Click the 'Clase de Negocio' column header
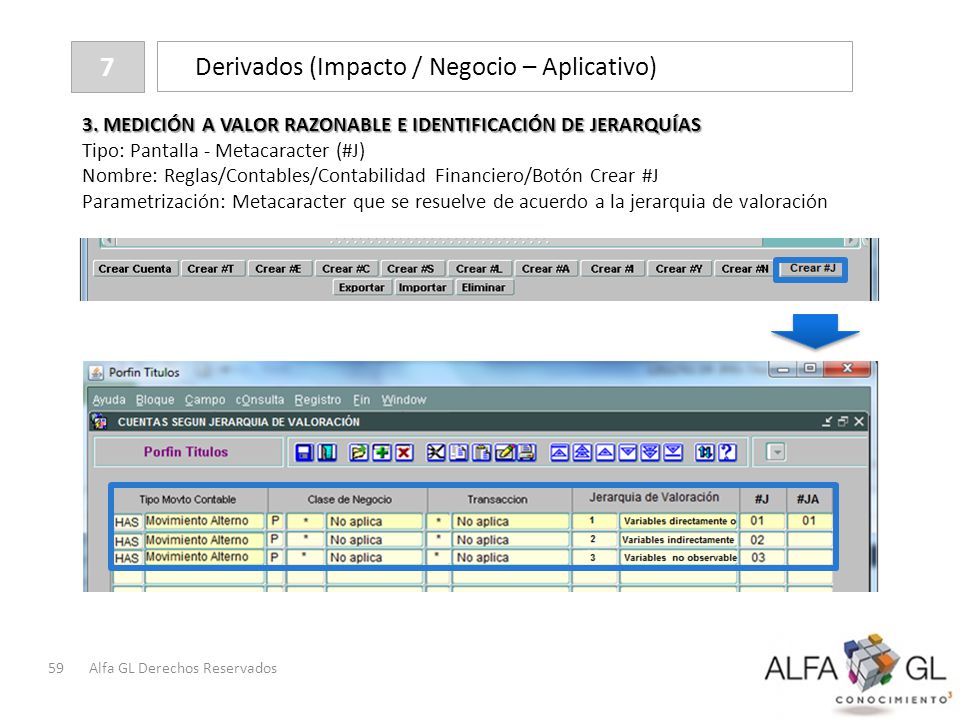Screen dimensions: 960x720 (350, 500)
